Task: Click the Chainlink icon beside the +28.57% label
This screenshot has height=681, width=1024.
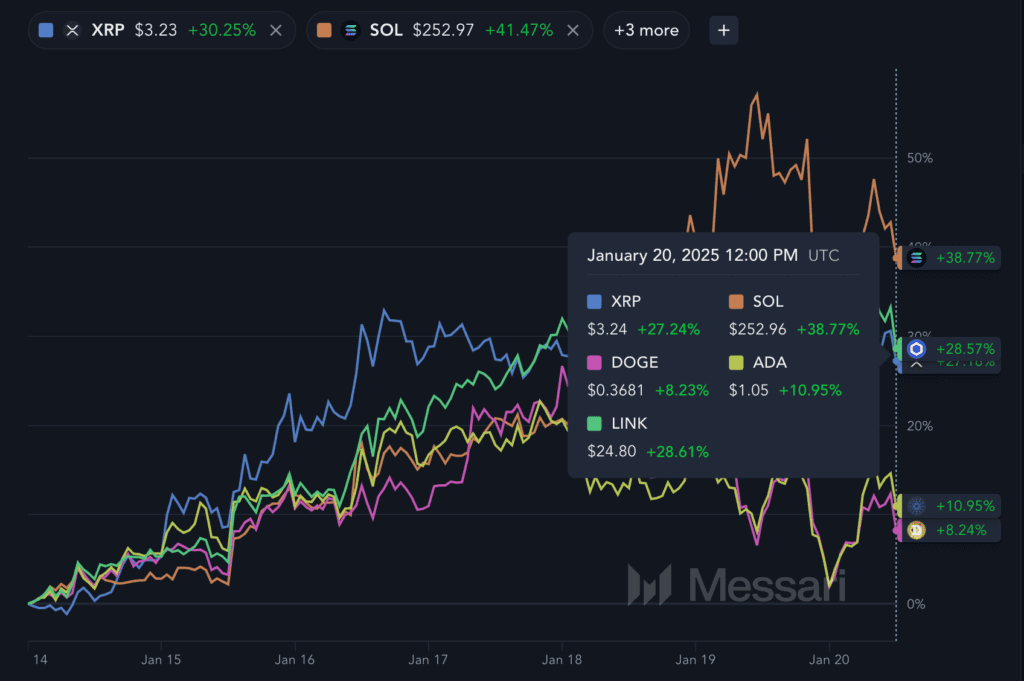Action: pos(916,349)
